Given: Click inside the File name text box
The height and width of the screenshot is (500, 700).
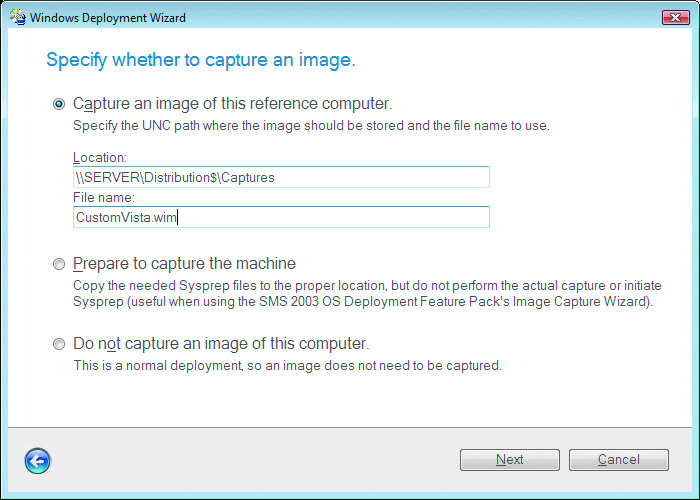Looking at the screenshot, I should coord(281,217).
